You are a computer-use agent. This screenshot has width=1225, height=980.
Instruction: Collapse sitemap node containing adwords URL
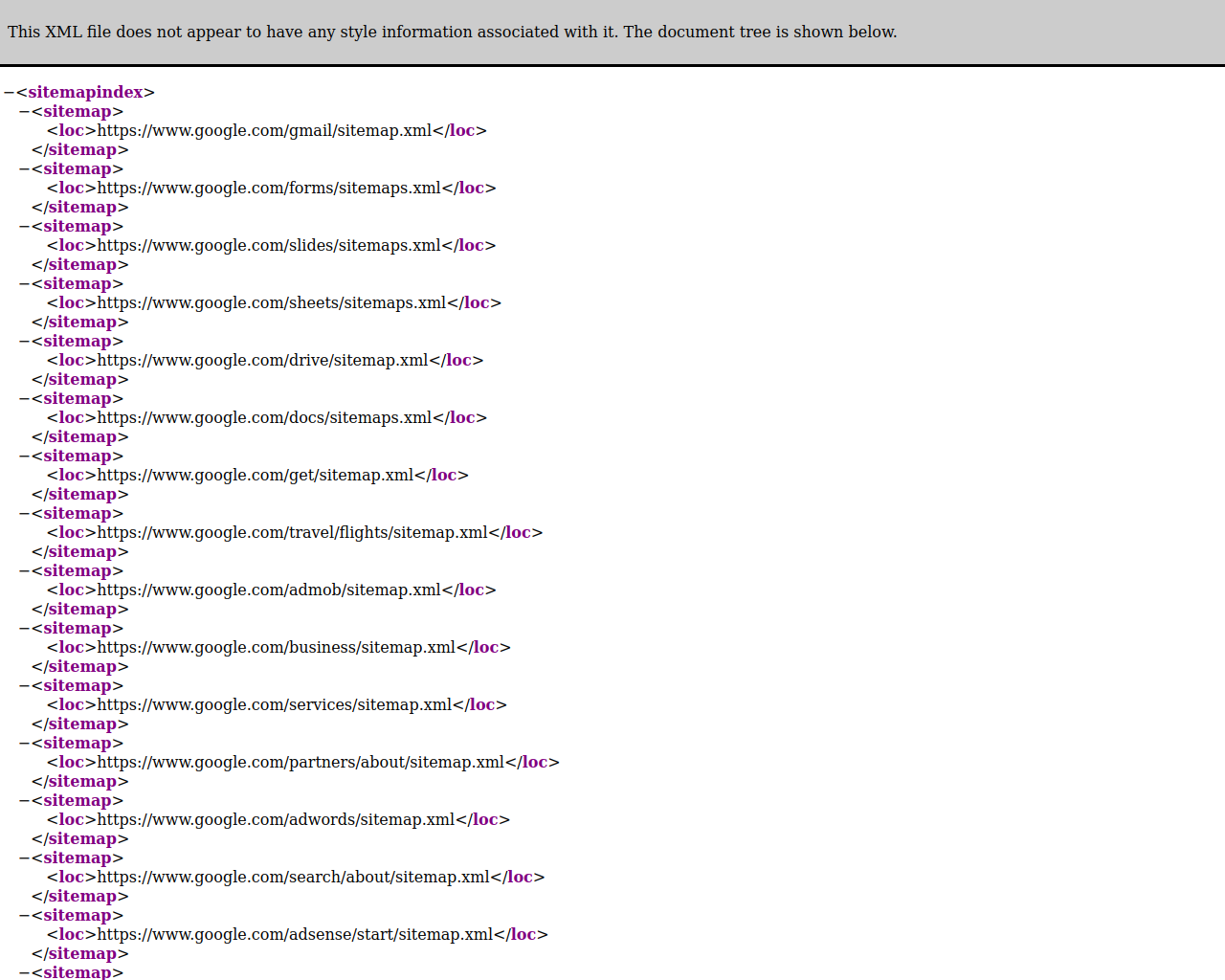(24, 801)
